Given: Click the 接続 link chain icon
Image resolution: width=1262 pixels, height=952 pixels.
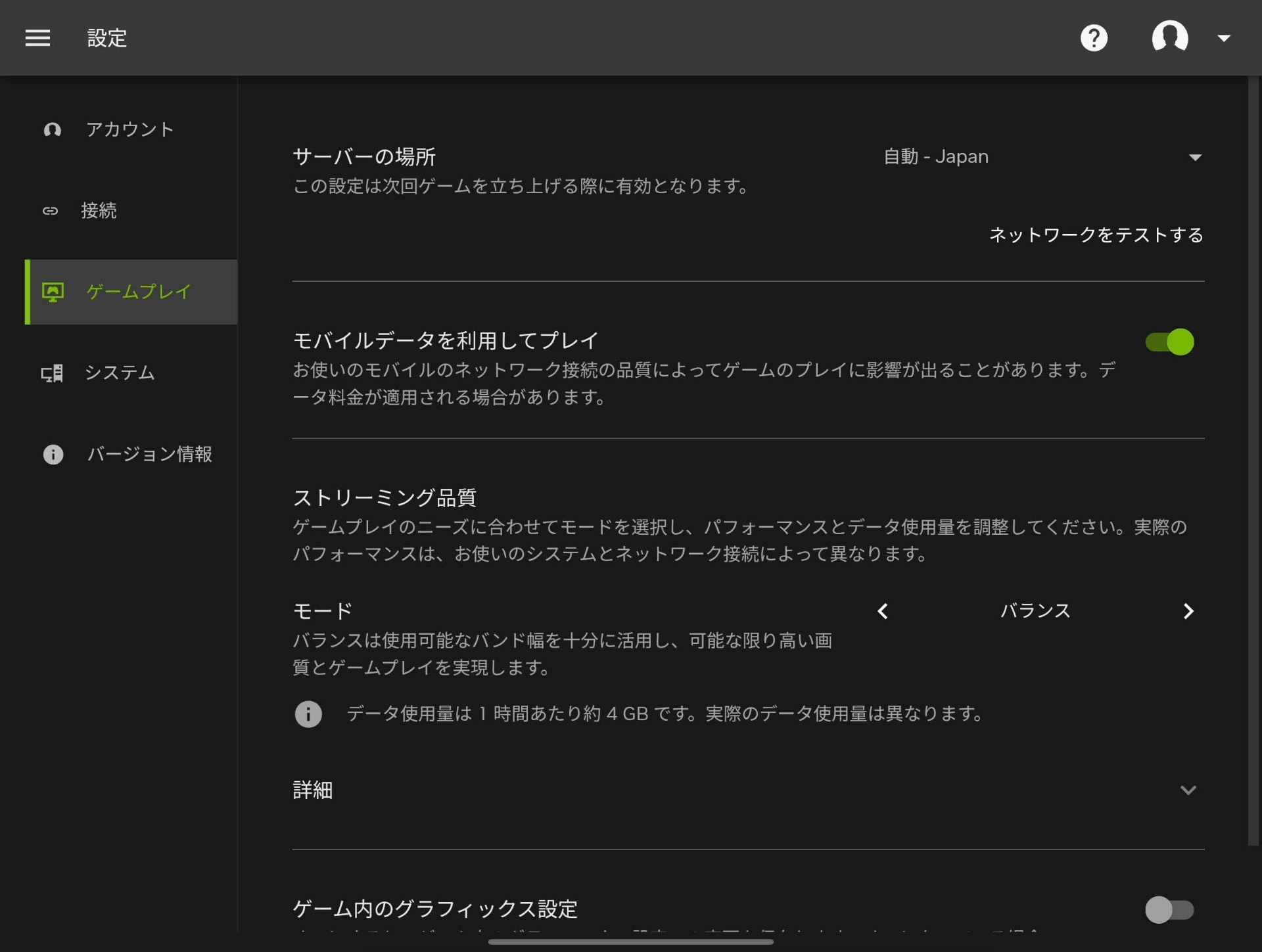Looking at the screenshot, I should (51, 211).
